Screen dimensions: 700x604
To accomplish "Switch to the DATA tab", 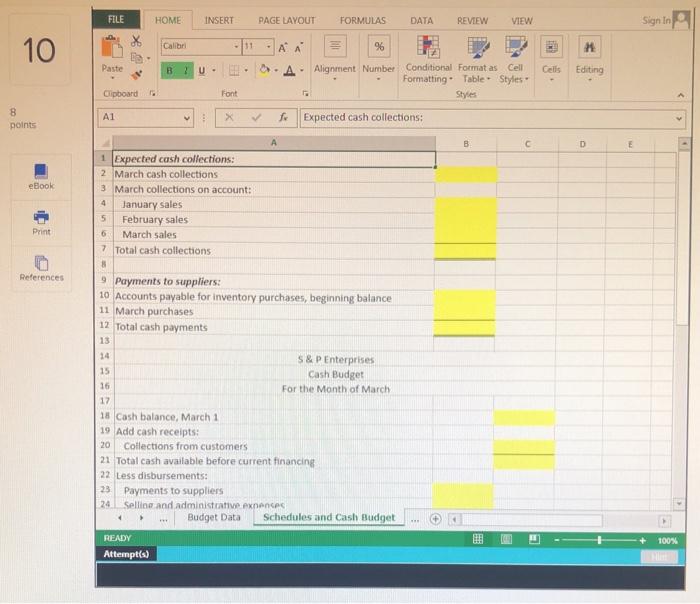I will 421,21.
